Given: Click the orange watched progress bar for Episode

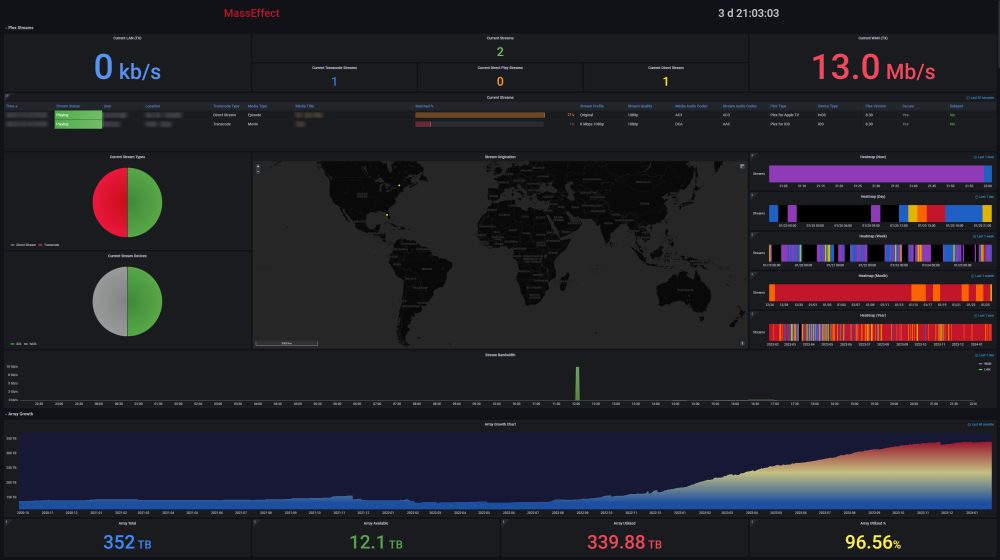Looking at the screenshot, I should [480, 115].
